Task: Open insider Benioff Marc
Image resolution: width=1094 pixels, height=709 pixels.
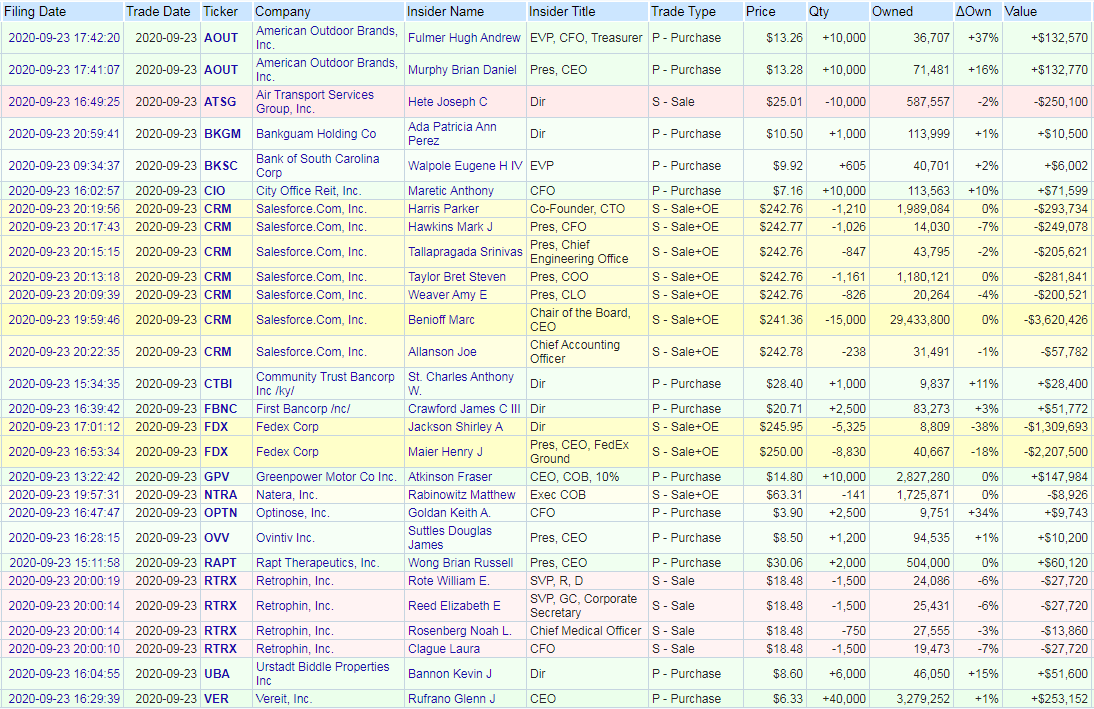Action: coord(441,320)
